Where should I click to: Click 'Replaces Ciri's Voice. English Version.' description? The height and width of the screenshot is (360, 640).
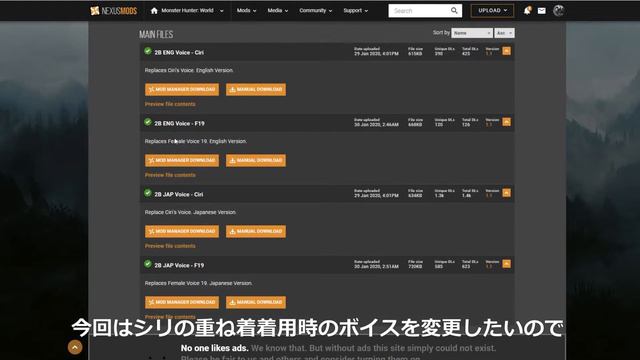tap(189, 70)
